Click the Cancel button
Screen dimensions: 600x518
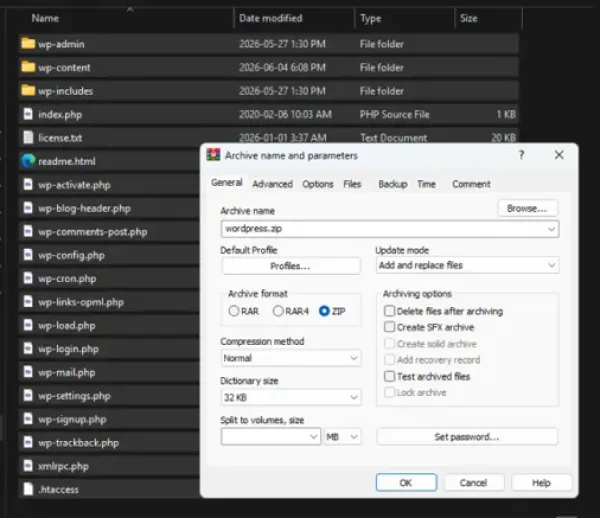click(x=474, y=482)
